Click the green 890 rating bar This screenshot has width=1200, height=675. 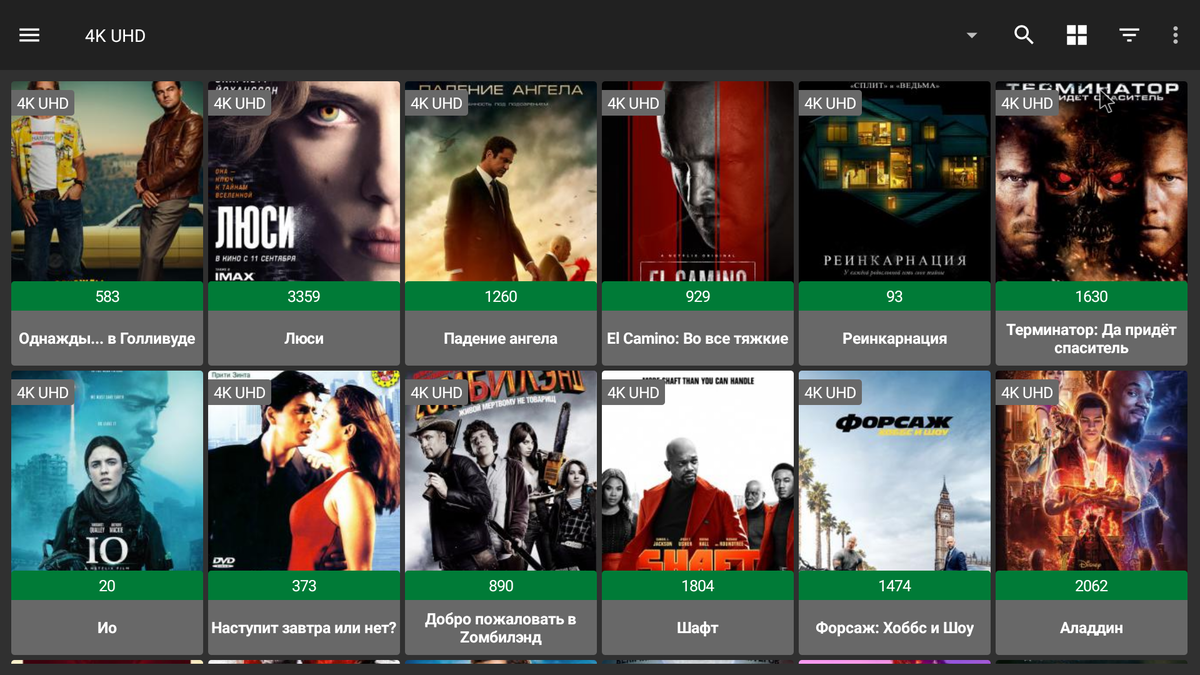coord(501,586)
